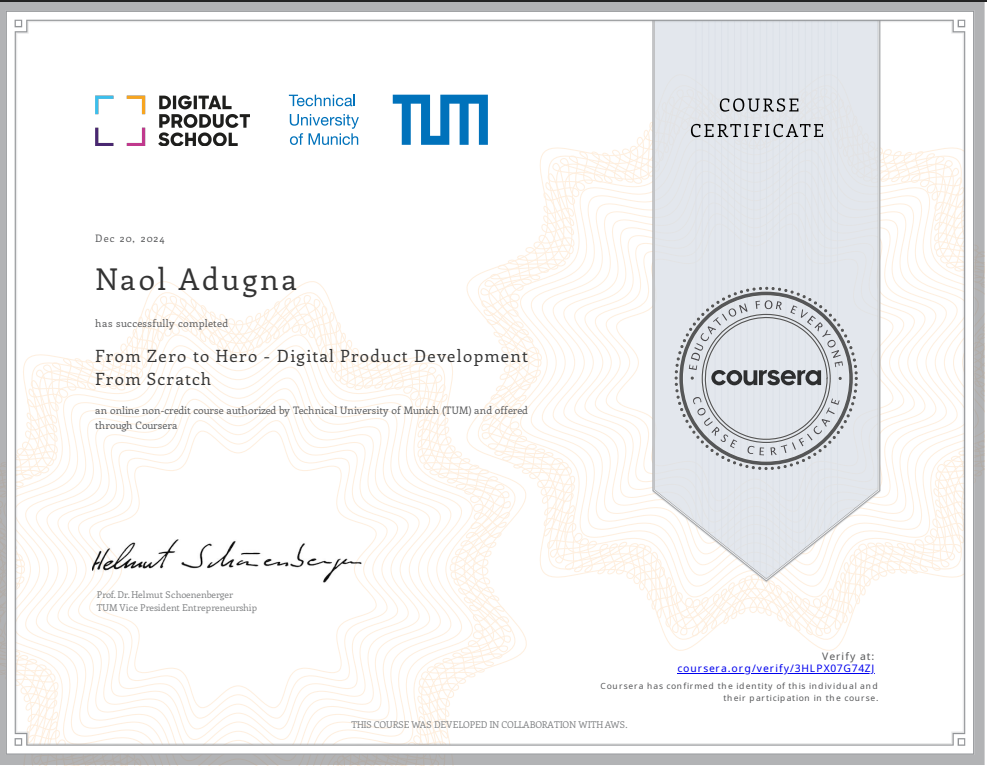Screen dimensions: 987x766
Task: Click the TUM Vice President Entrepreneurship title
Action: click(176, 608)
